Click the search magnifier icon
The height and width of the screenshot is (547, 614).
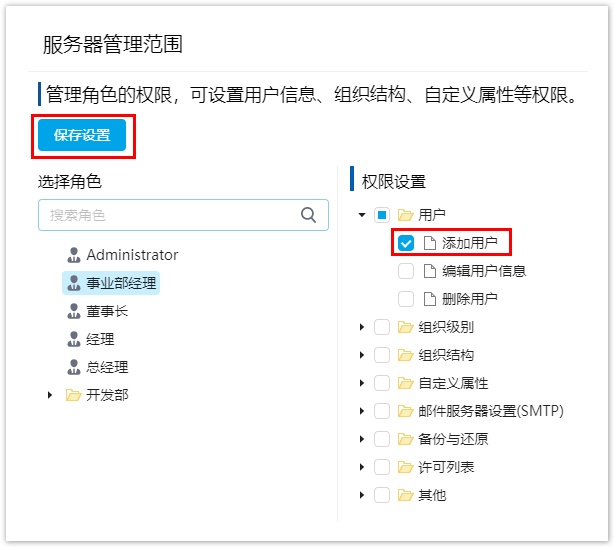coord(309,214)
